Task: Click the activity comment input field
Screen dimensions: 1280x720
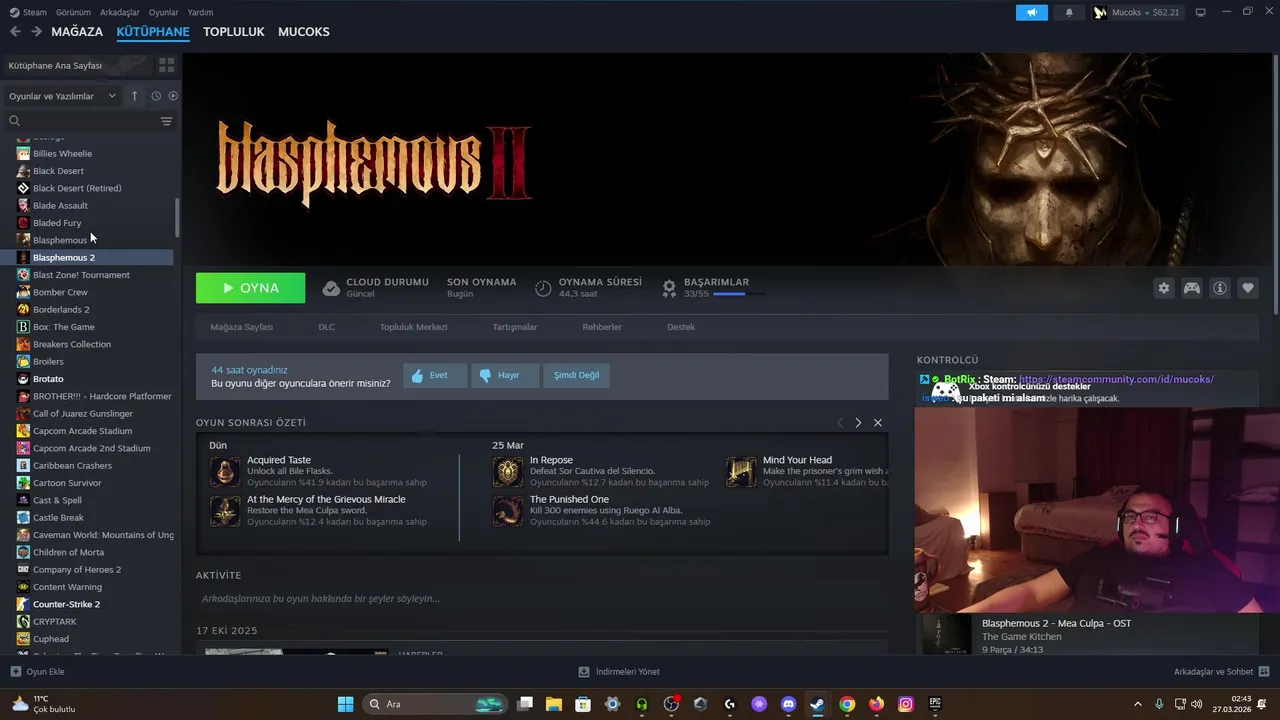Action: click(542, 599)
